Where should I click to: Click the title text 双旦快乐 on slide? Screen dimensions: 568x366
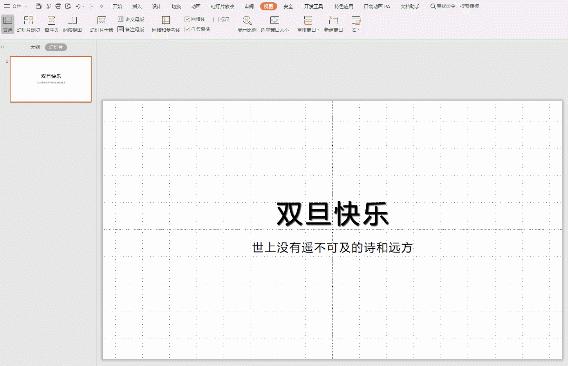[x=333, y=214]
